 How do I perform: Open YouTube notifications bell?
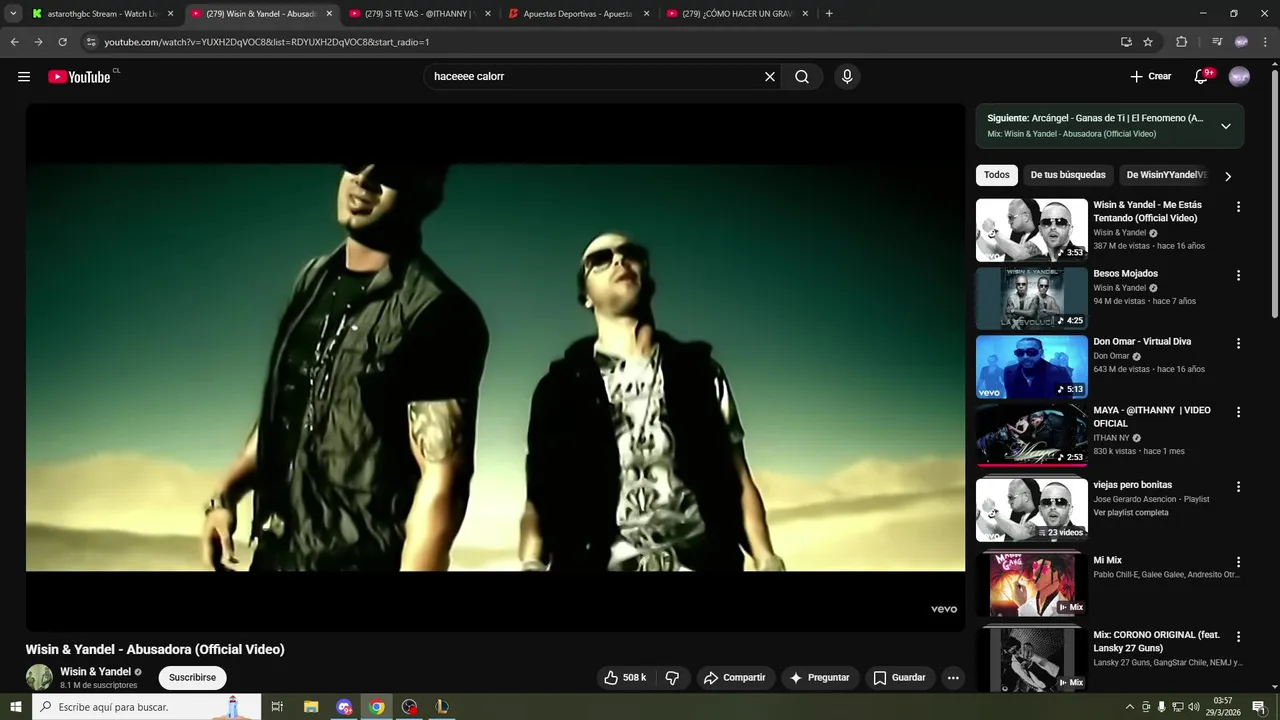tap(1201, 77)
